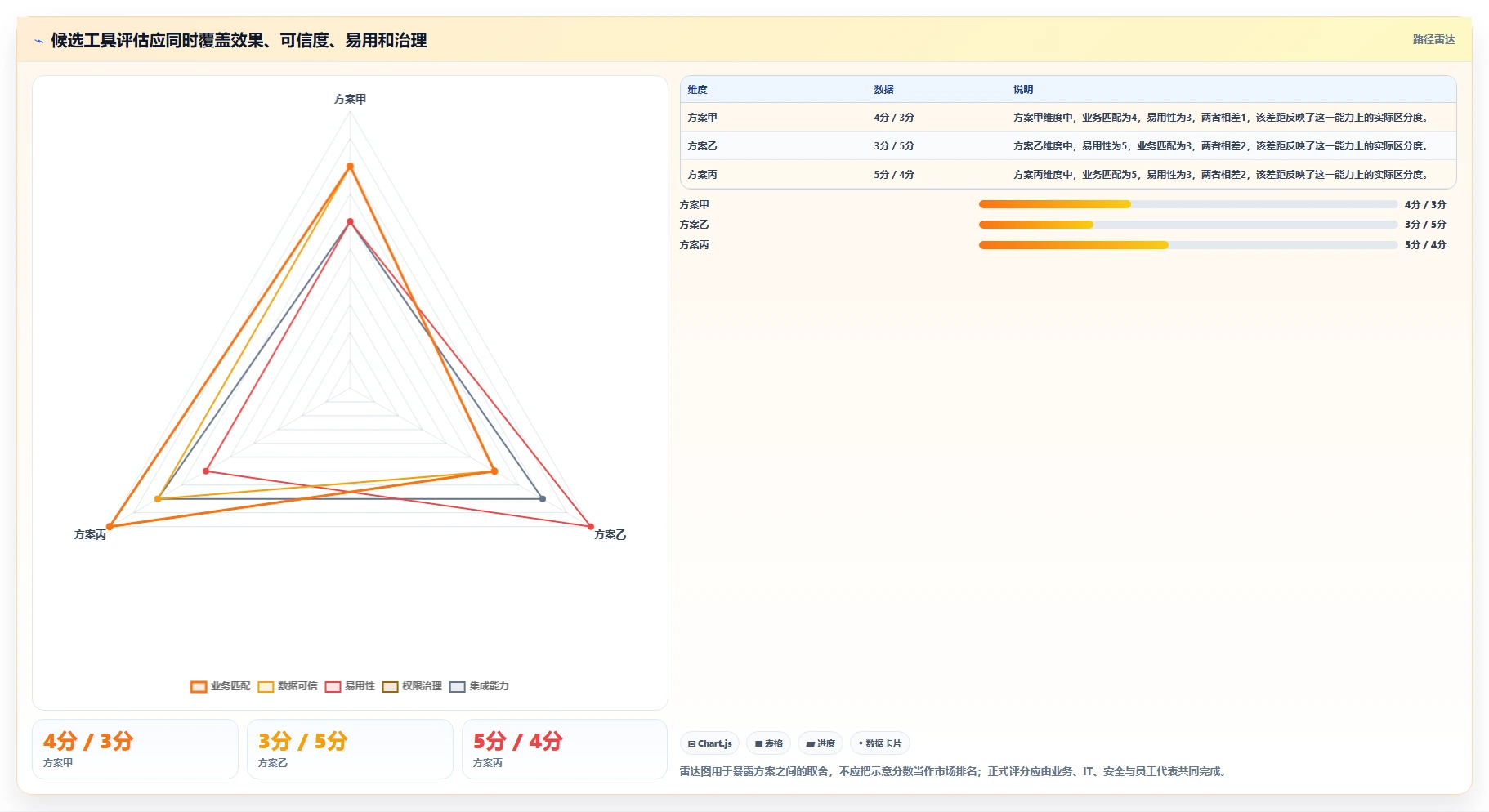Toggle the 权限治理 legend series

coord(412,686)
